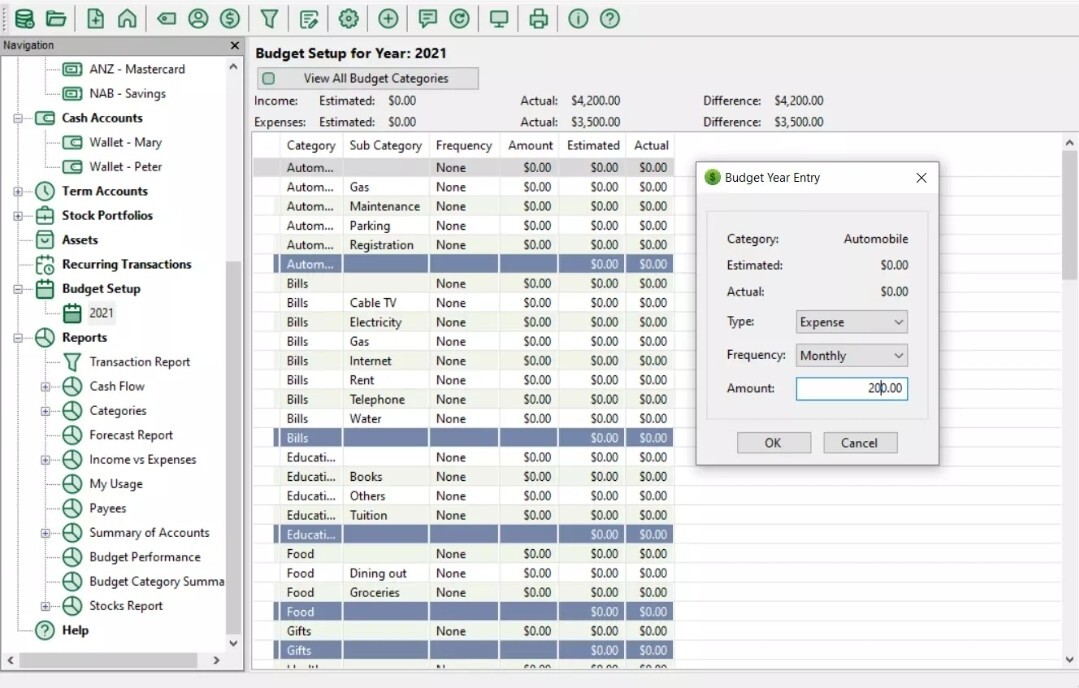
Task: Print using the printer toolbar icon
Action: tap(539, 19)
